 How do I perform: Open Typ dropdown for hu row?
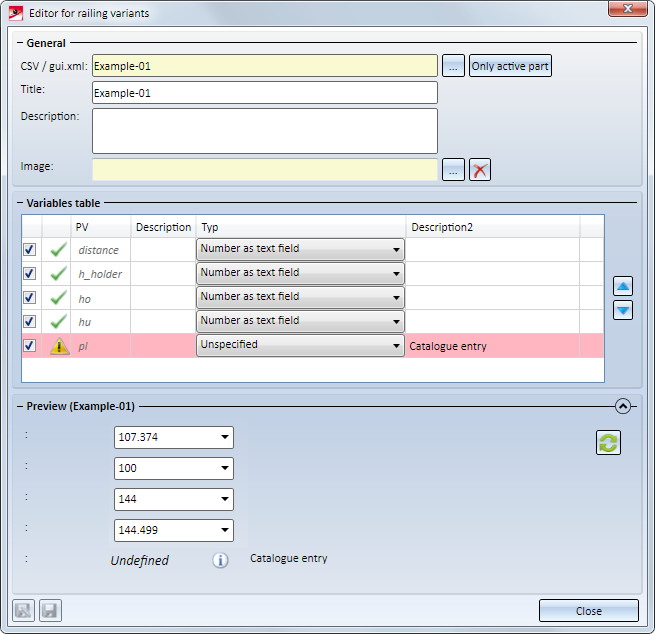pos(300,321)
